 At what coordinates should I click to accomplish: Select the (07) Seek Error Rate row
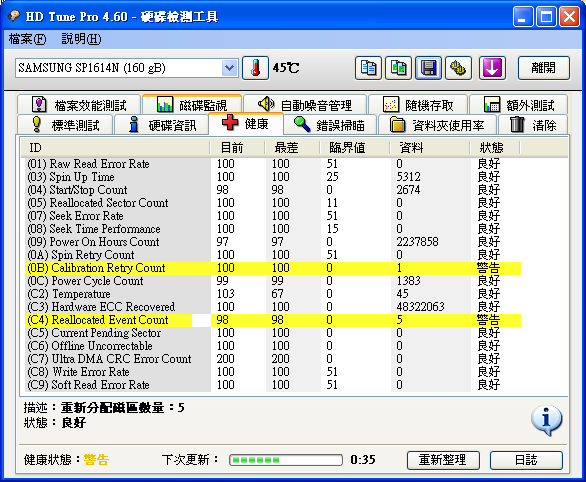273,216
